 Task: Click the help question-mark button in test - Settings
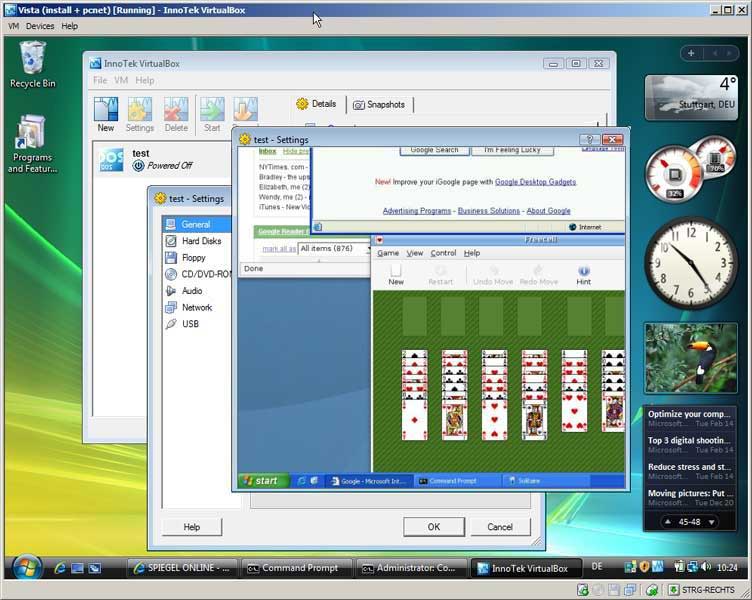tap(589, 140)
